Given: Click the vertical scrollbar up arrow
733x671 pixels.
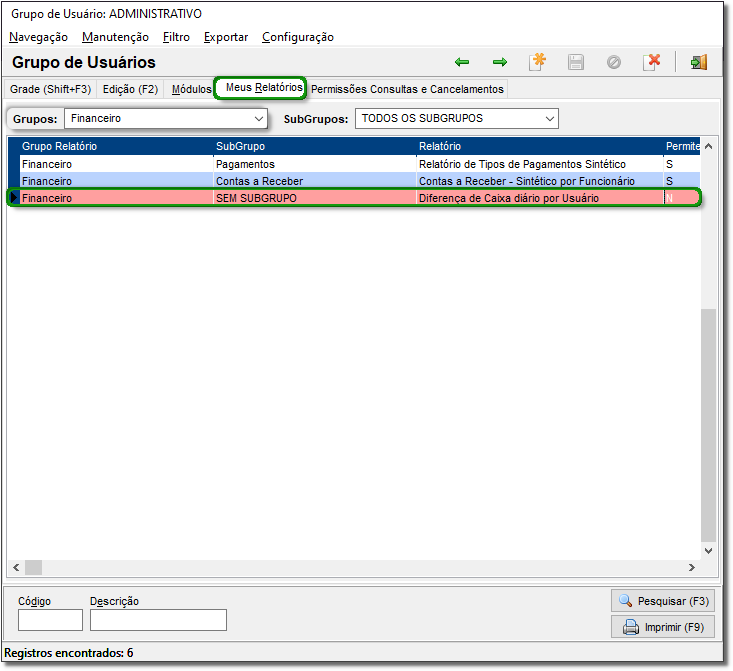Looking at the screenshot, I should 709,146.
